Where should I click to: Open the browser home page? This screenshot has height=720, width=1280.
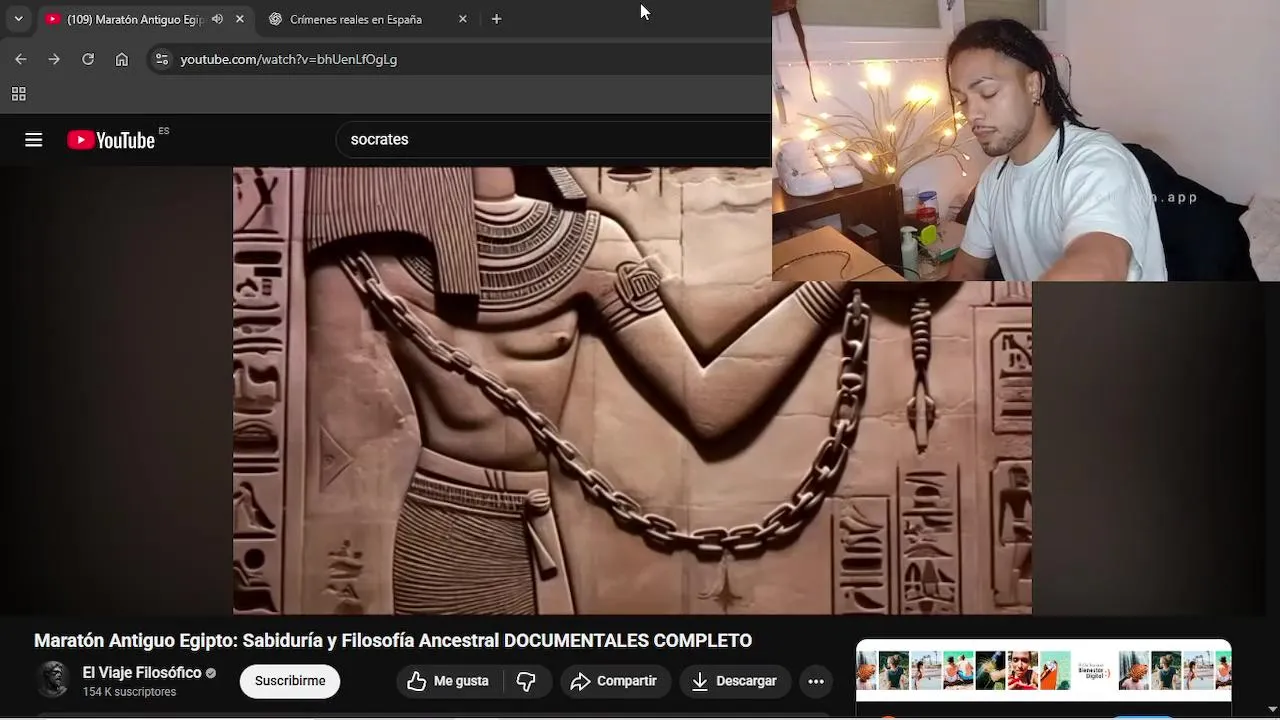click(122, 59)
